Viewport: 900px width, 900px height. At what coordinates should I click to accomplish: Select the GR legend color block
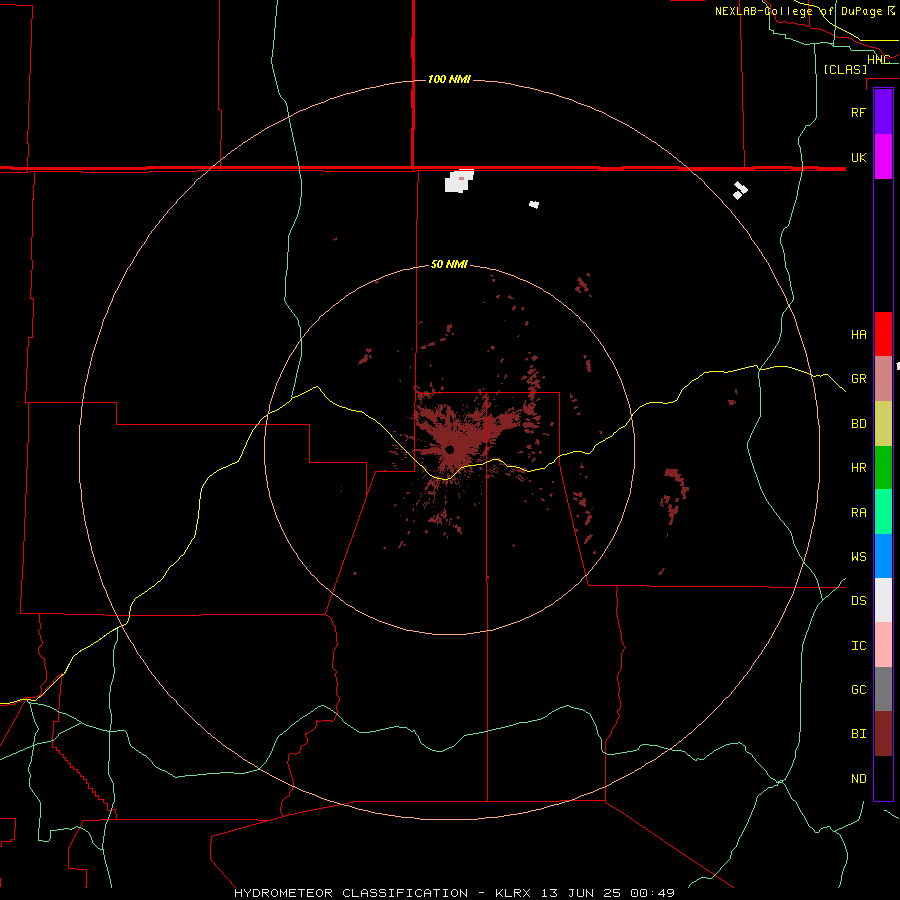coord(883,379)
